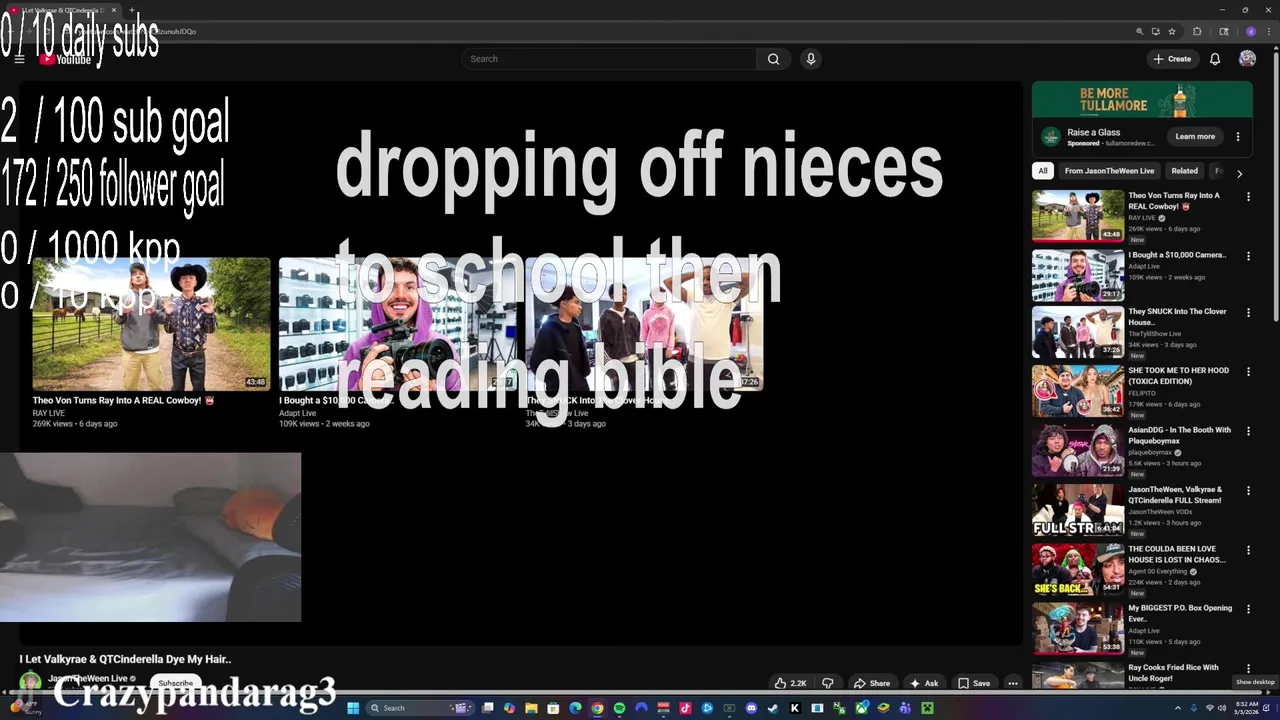
Task: Open THE COULDA BEEN LOVE HOUSE sidebar video
Action: [1178, 554]
